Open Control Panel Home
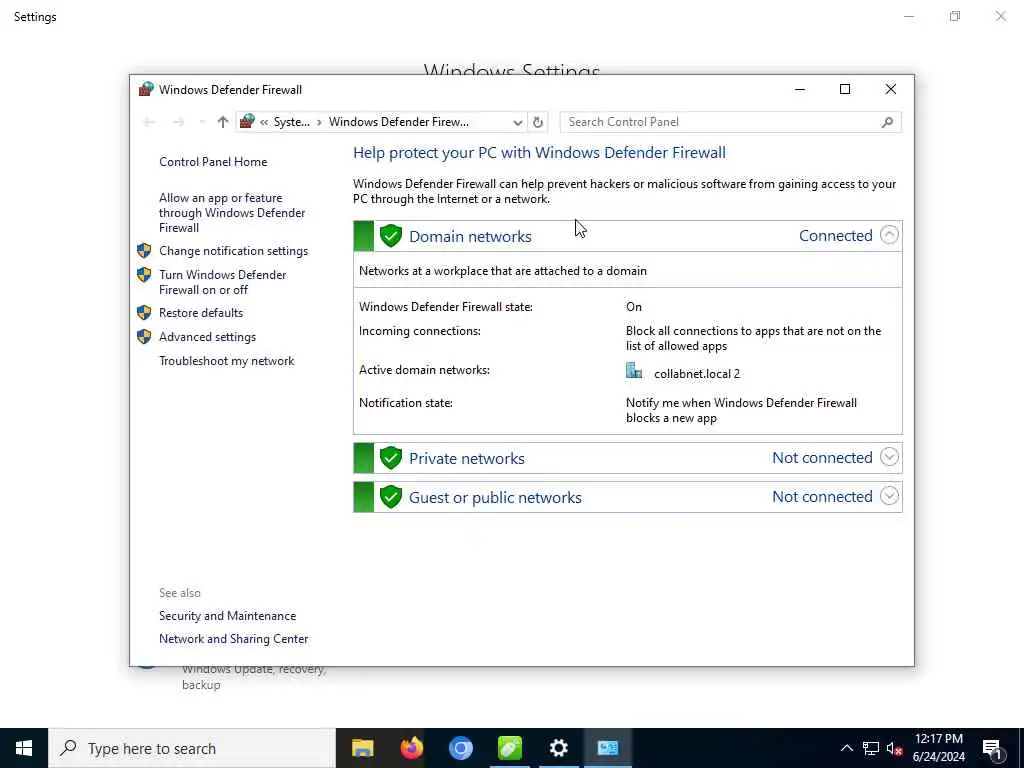This screenshot has height=768, width=1024. (x=213, y=162)
